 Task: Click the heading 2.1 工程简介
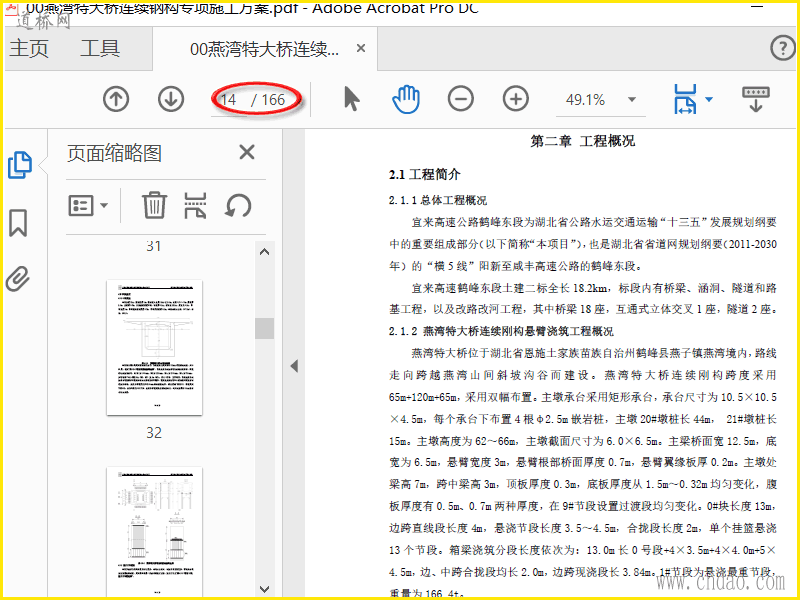click(x=424, y=174)
